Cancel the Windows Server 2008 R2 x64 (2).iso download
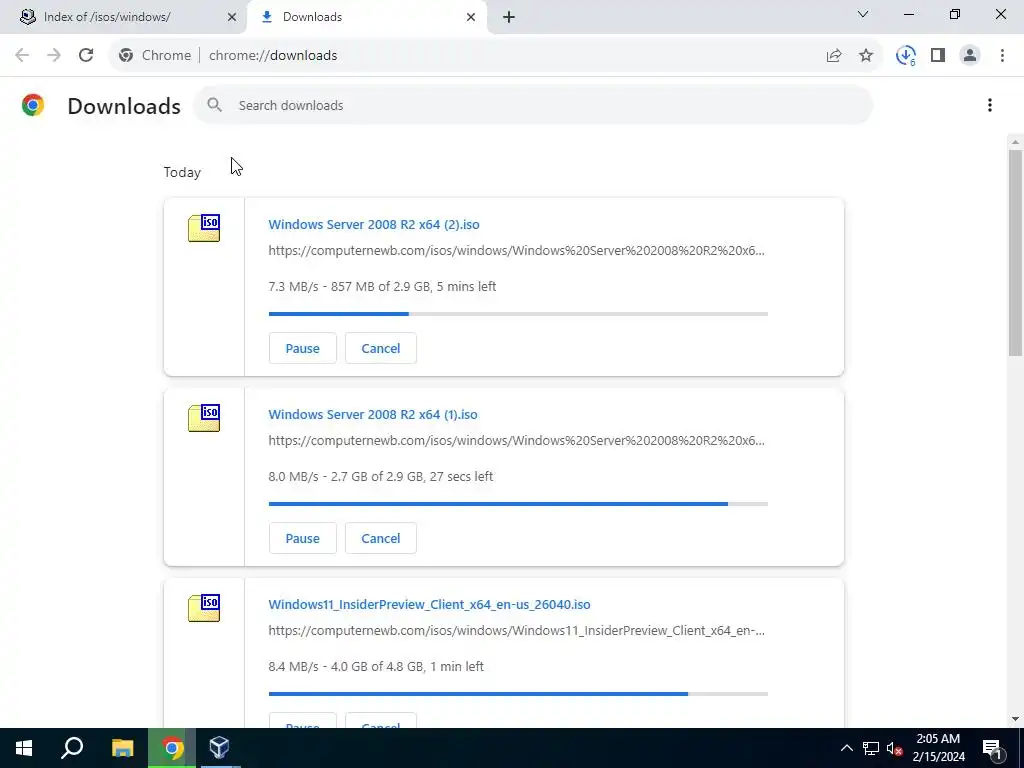 tap(381, 348)
